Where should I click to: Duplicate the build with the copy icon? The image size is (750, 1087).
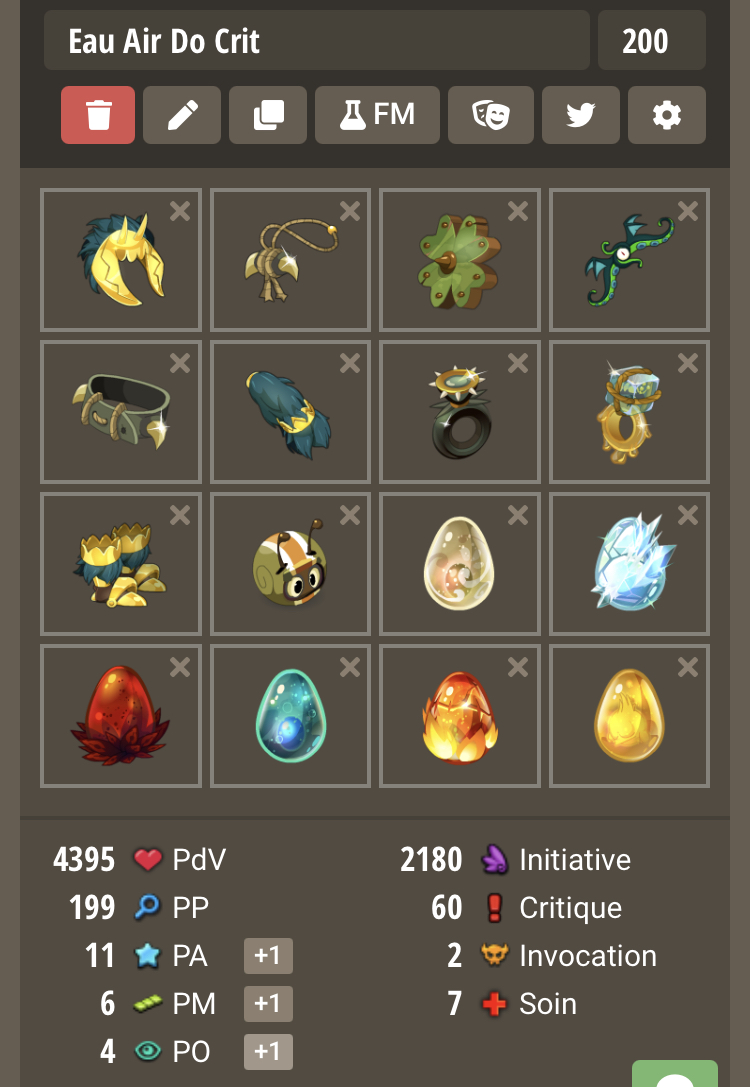click(x=268, y=115)
